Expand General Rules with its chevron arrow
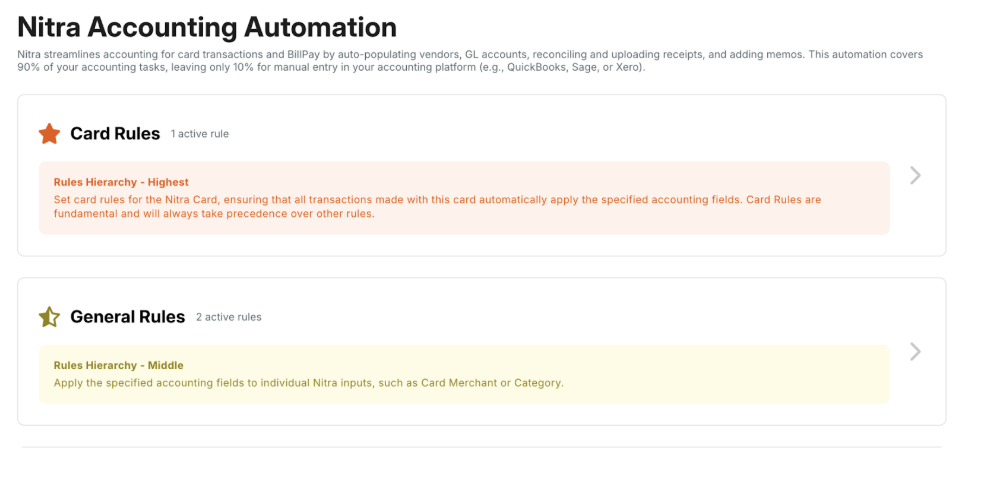Screen dimensions: 992x480 (x=915, y=352)
